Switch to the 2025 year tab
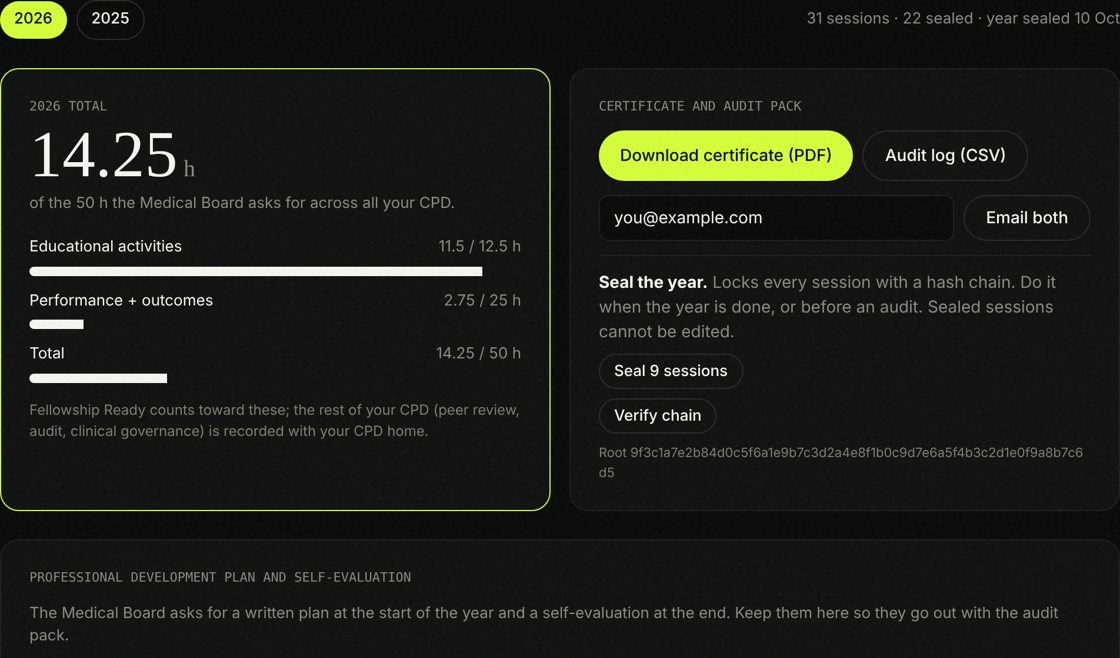Screen dimensions: 1120x658 point(110,19)
